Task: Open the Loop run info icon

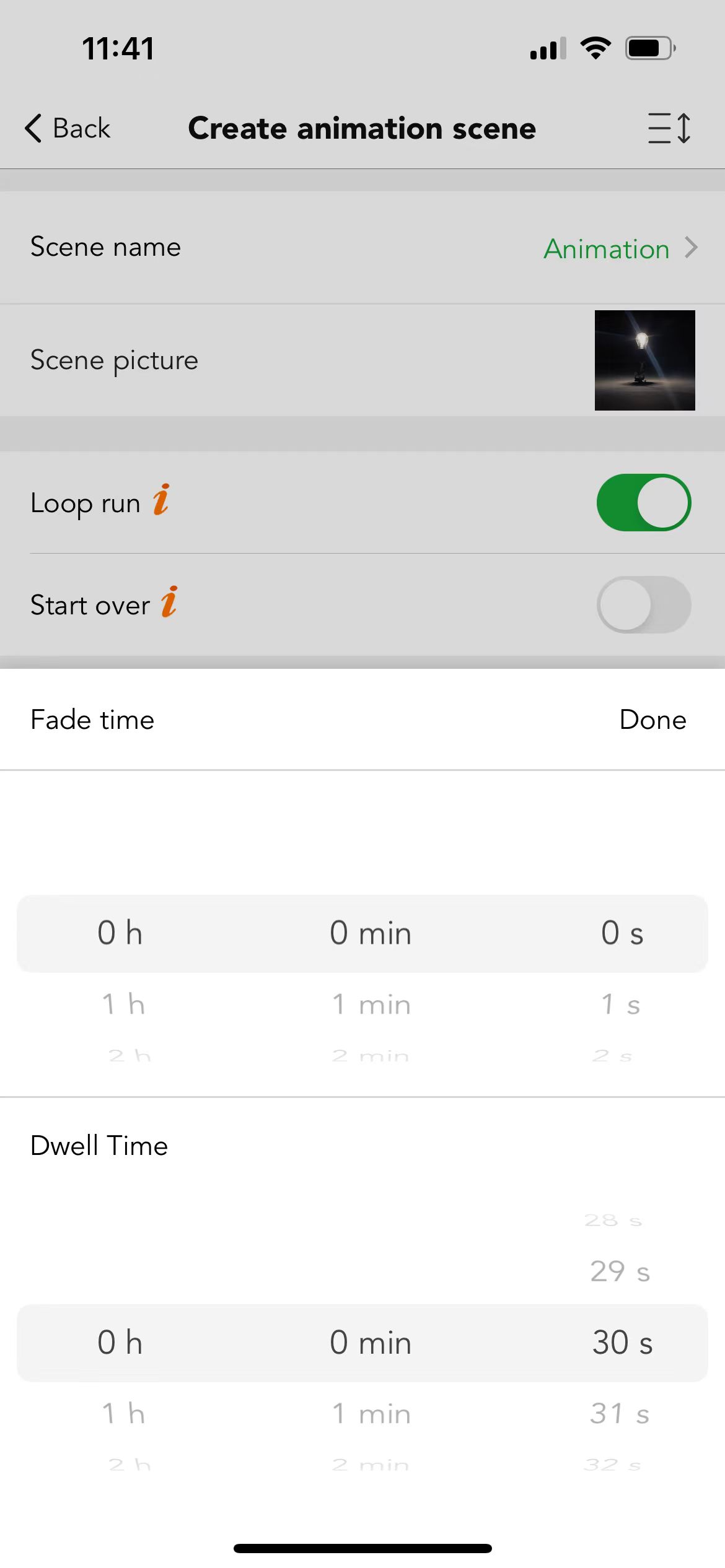Action: [x=161, y=500]
